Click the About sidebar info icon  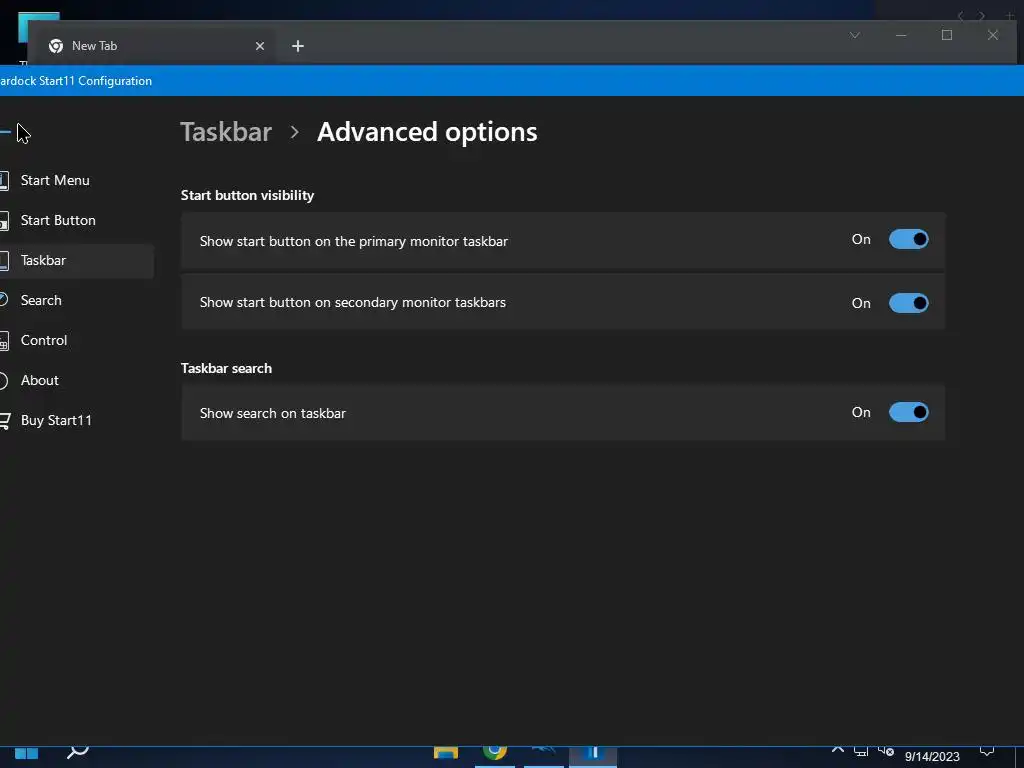pyautogui.click(x=3, y=381)
